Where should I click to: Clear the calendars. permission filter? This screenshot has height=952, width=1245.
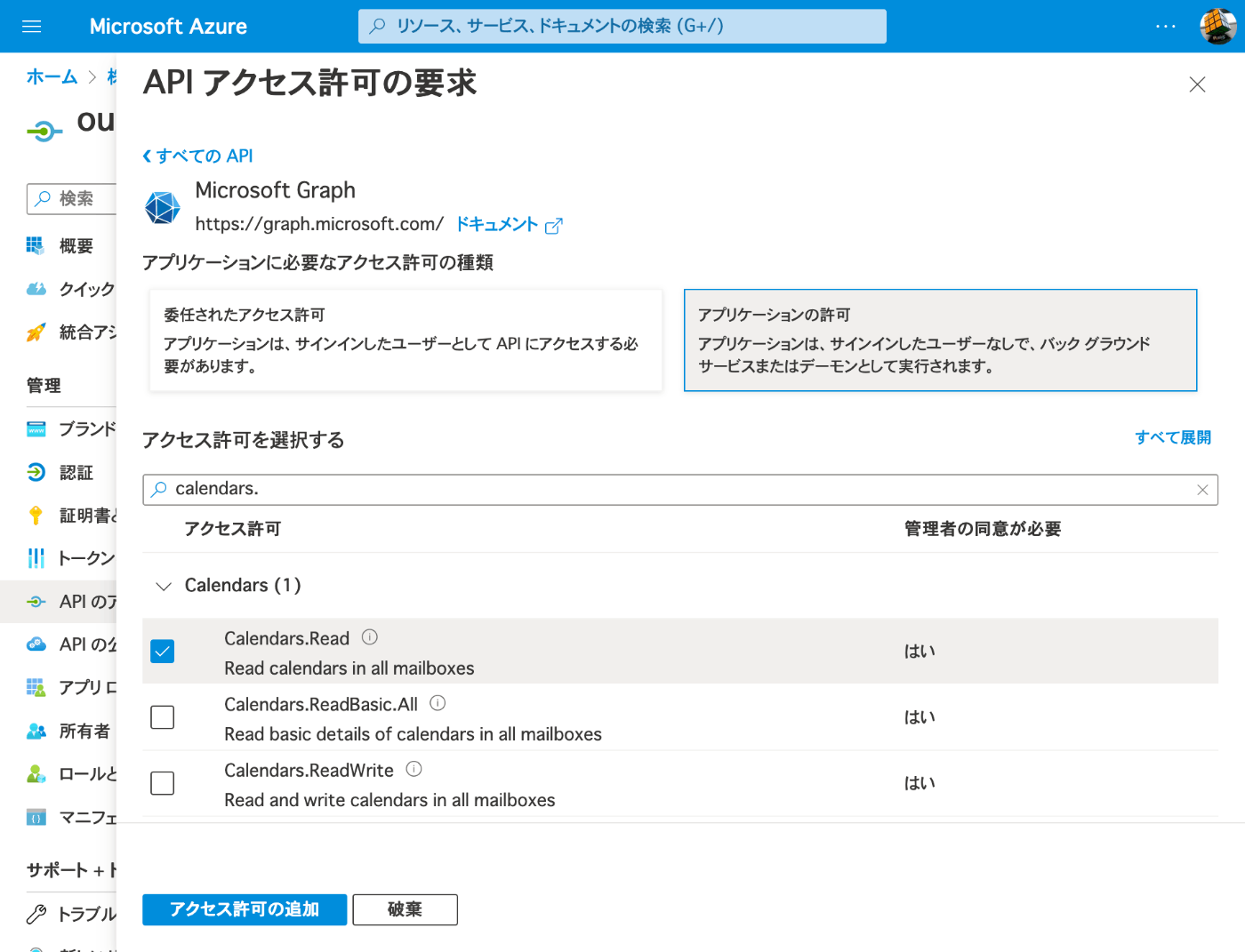(x=1202, y=490)
